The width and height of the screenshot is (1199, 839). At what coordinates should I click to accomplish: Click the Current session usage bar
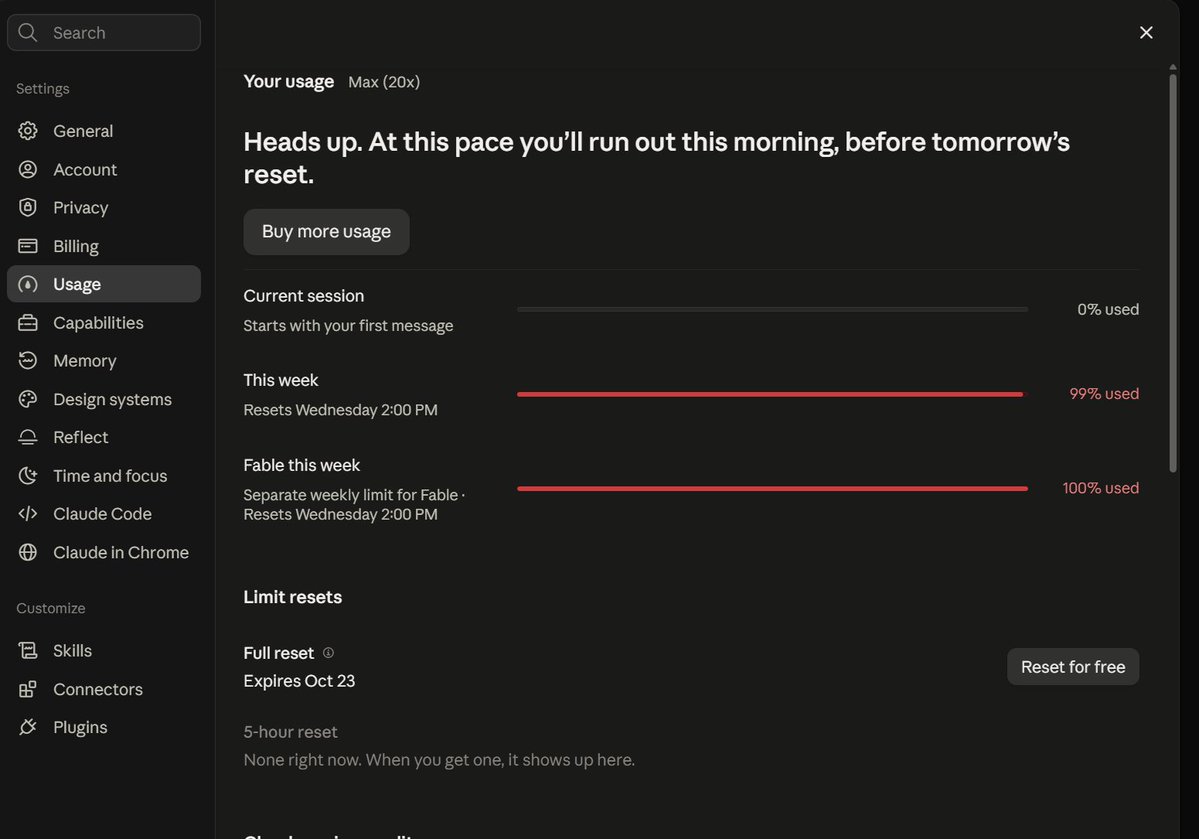[x=772, y=309]
